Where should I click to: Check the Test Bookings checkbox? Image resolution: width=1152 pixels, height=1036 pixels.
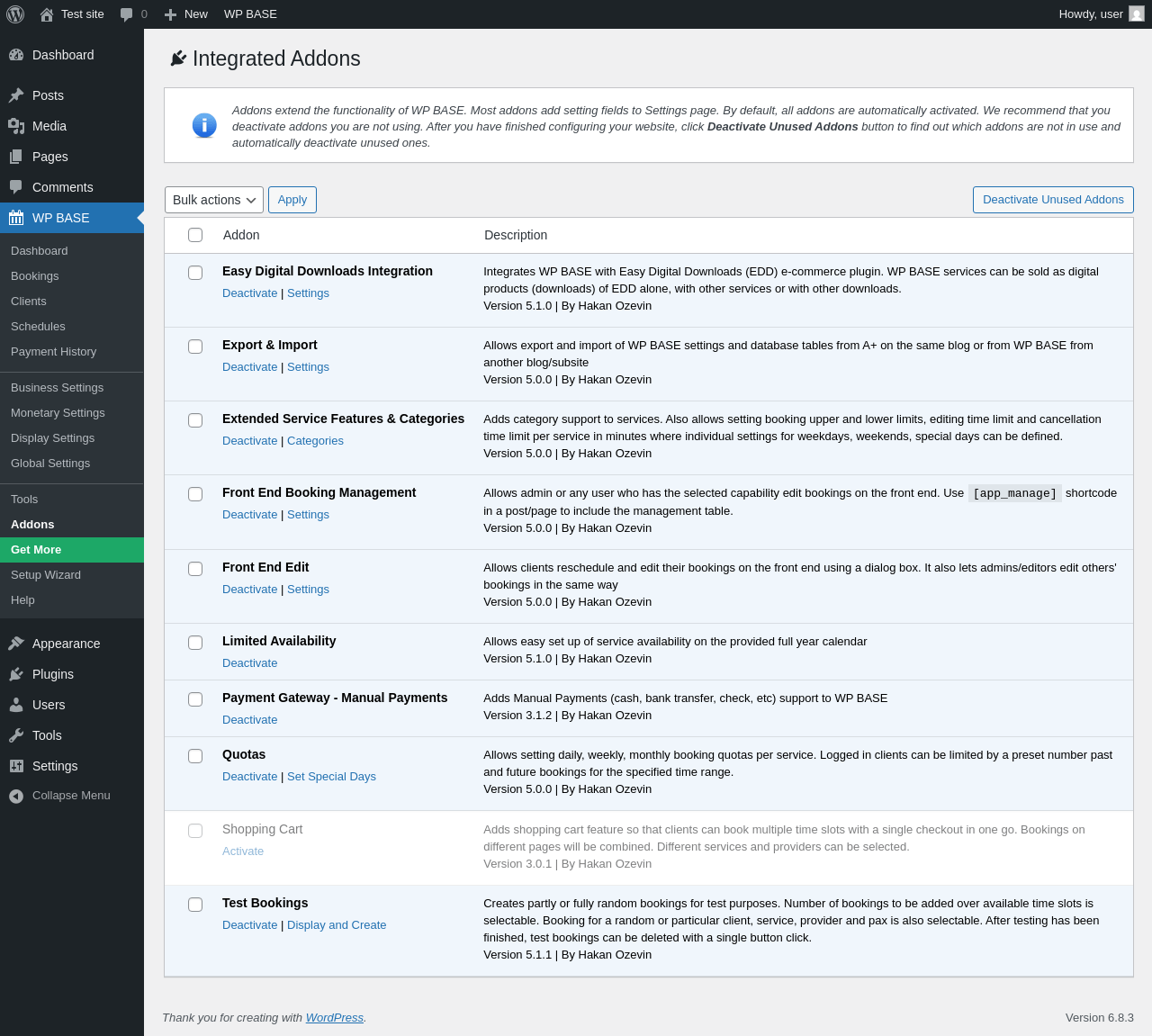tap(195, 905)
